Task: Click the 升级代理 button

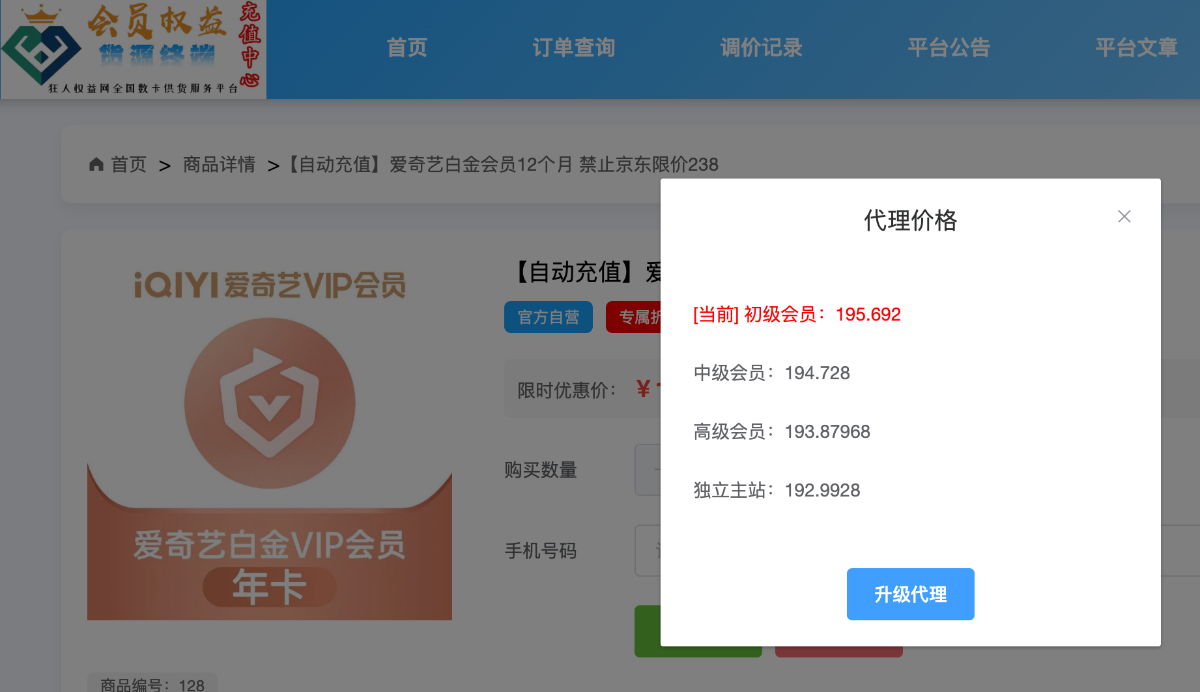Action: coord(910,594)
